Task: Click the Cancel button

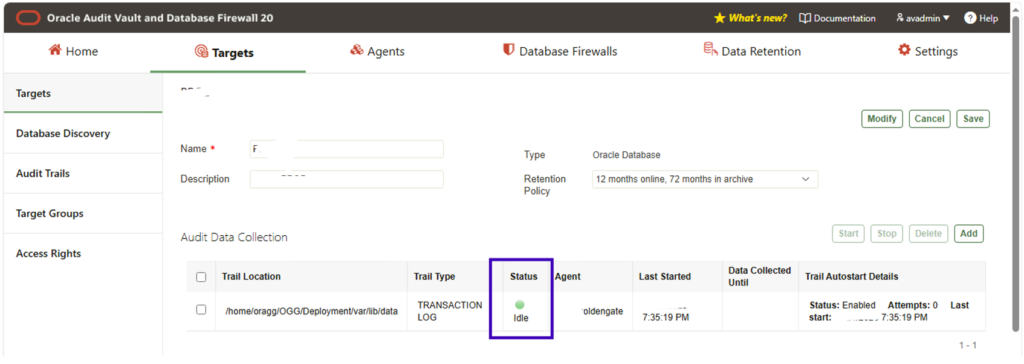Action: pyautogui.click(x=929, y=119)
